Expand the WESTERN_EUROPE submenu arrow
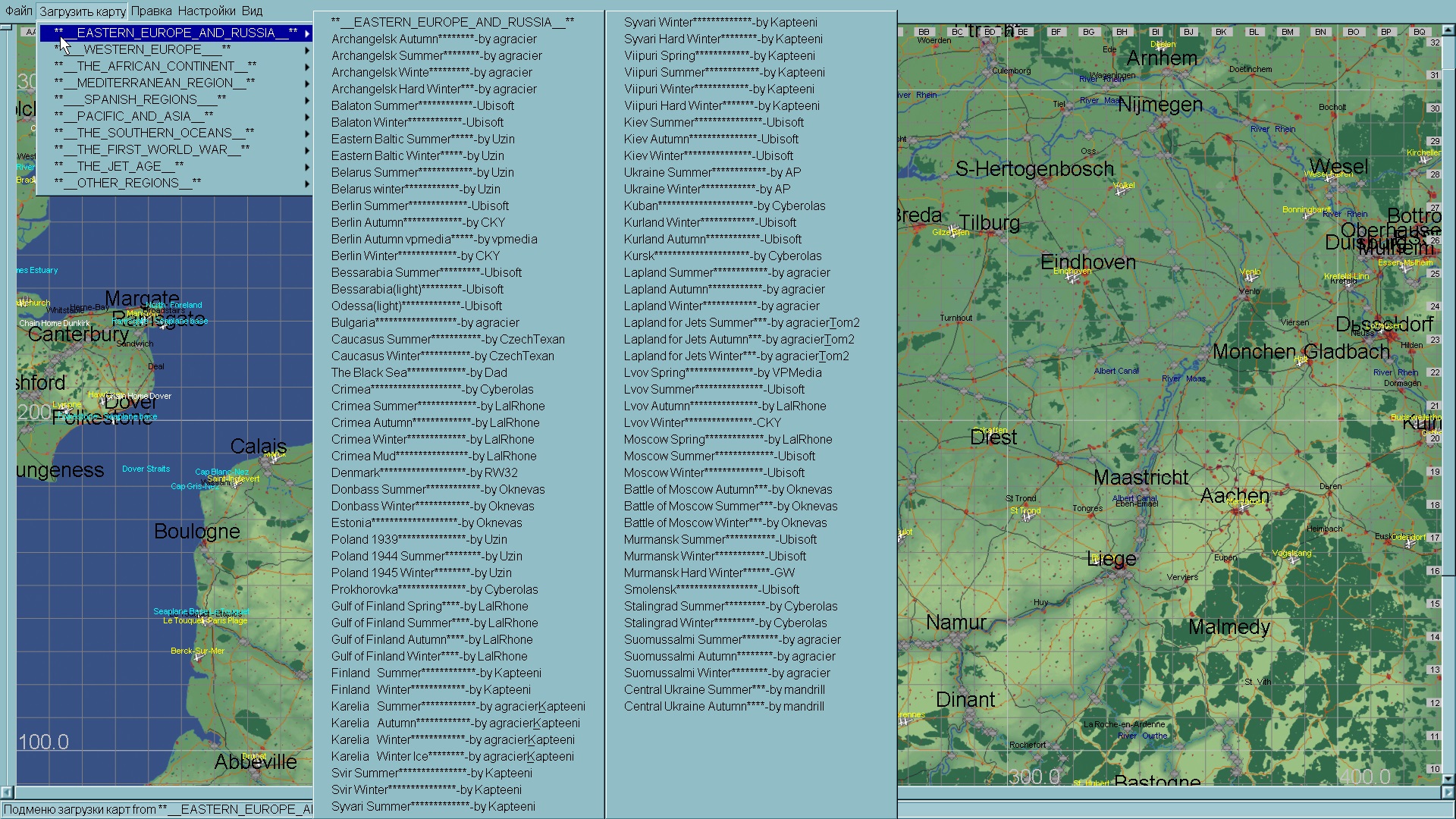 click(306, 50)
